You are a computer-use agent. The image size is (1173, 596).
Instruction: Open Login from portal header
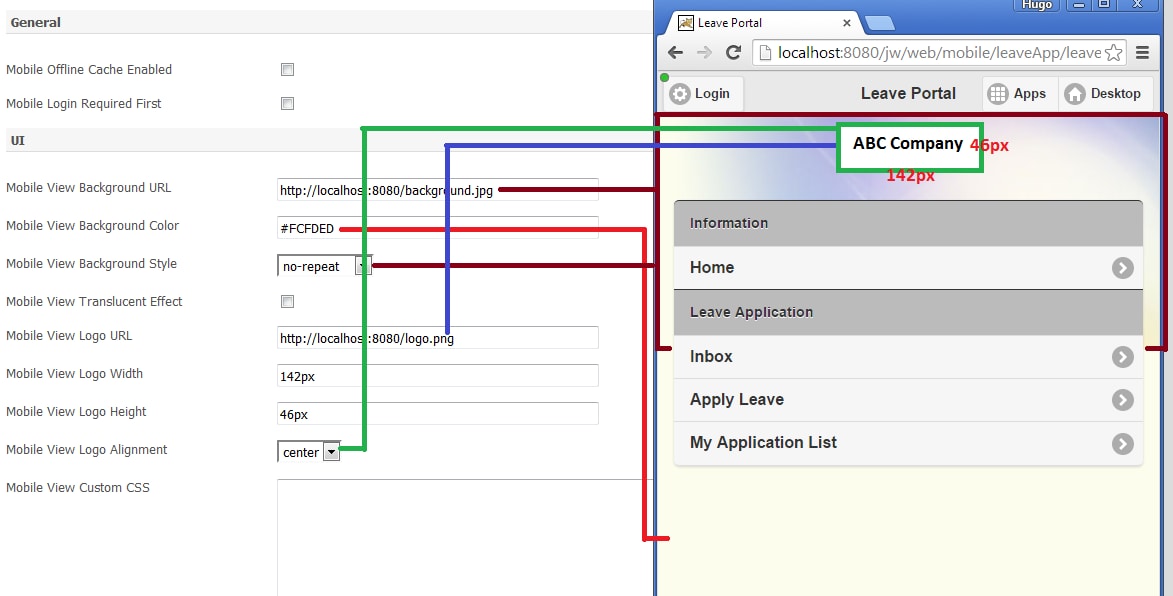point(703,93)
